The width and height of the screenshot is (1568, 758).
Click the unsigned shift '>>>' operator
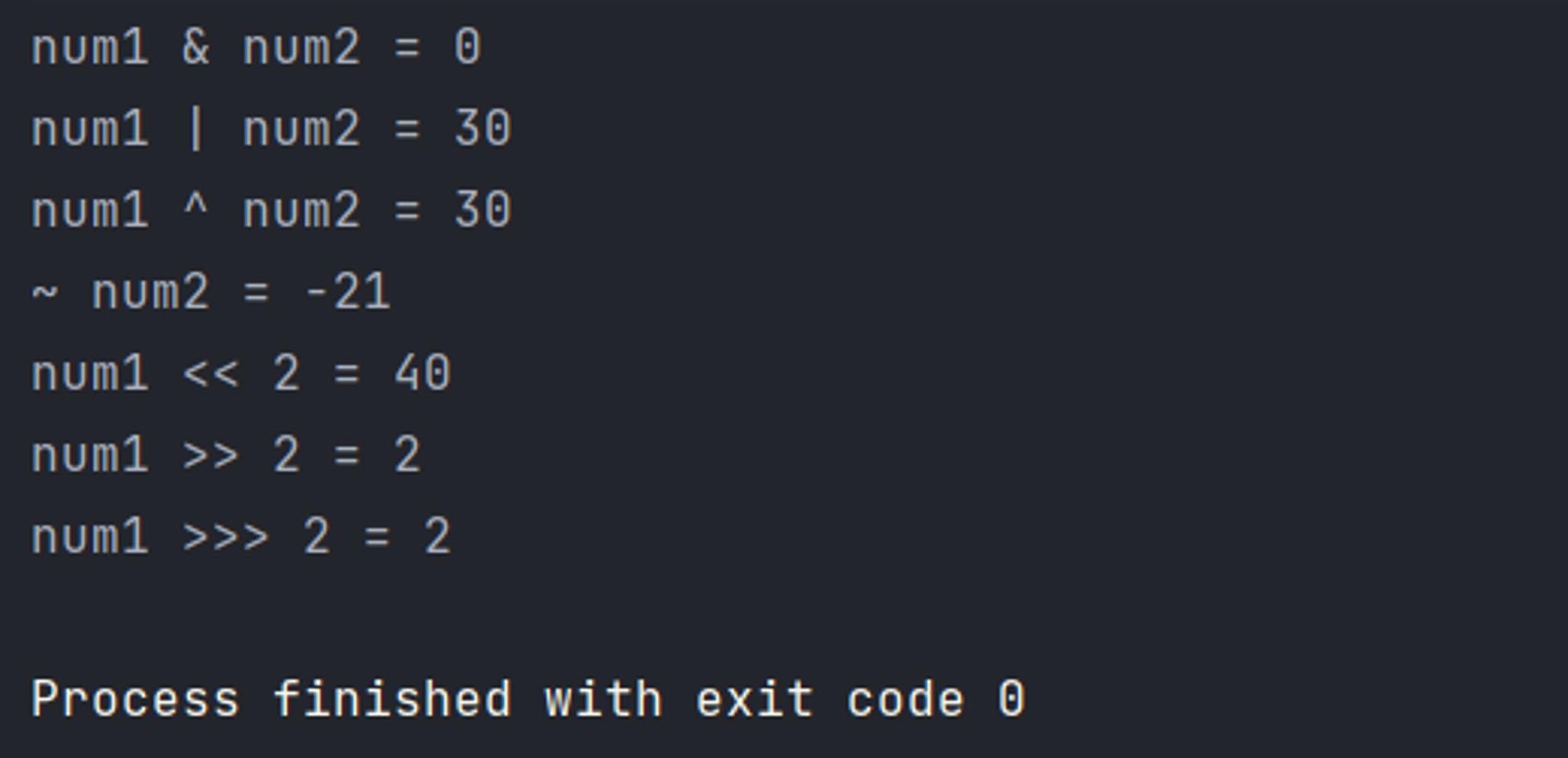click(x=226, y=537)
